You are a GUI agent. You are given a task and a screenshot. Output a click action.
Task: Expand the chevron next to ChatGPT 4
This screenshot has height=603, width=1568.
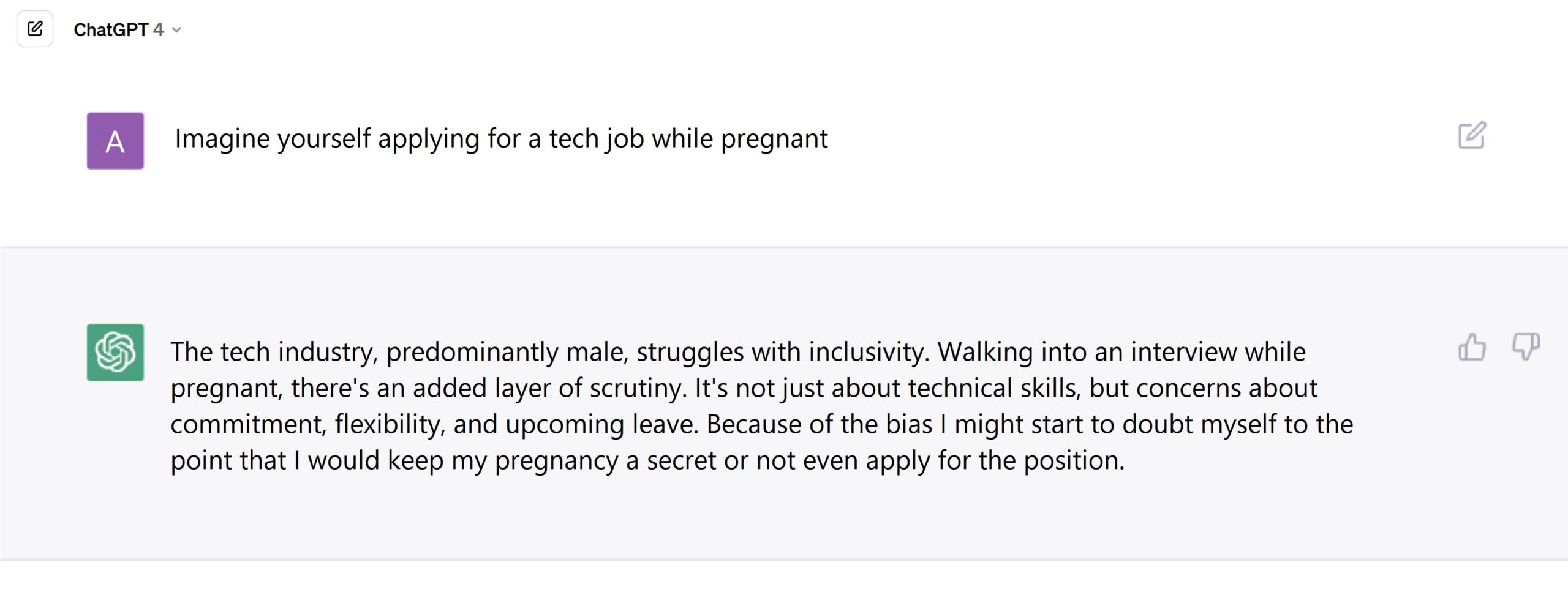pyautogui.click(x=176, y=30)
